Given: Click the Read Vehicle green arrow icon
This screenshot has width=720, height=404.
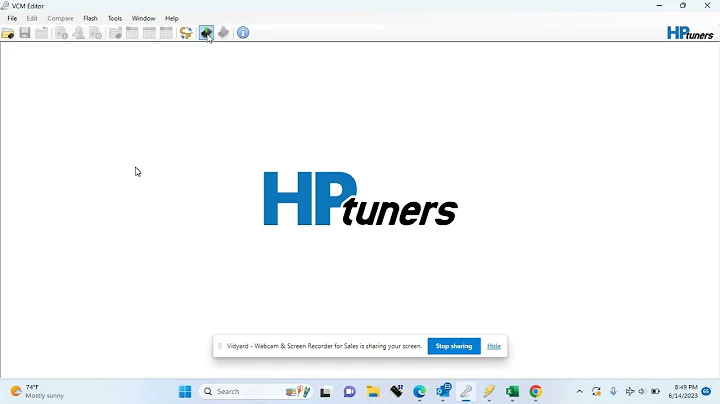Looking at the screenshot, I should [x=206, y=33].
